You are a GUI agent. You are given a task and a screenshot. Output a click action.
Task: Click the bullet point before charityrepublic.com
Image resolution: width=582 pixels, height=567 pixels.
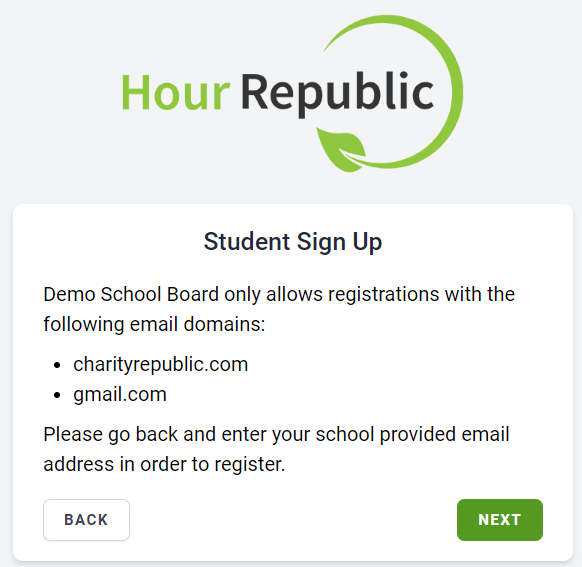click(57, 366)
